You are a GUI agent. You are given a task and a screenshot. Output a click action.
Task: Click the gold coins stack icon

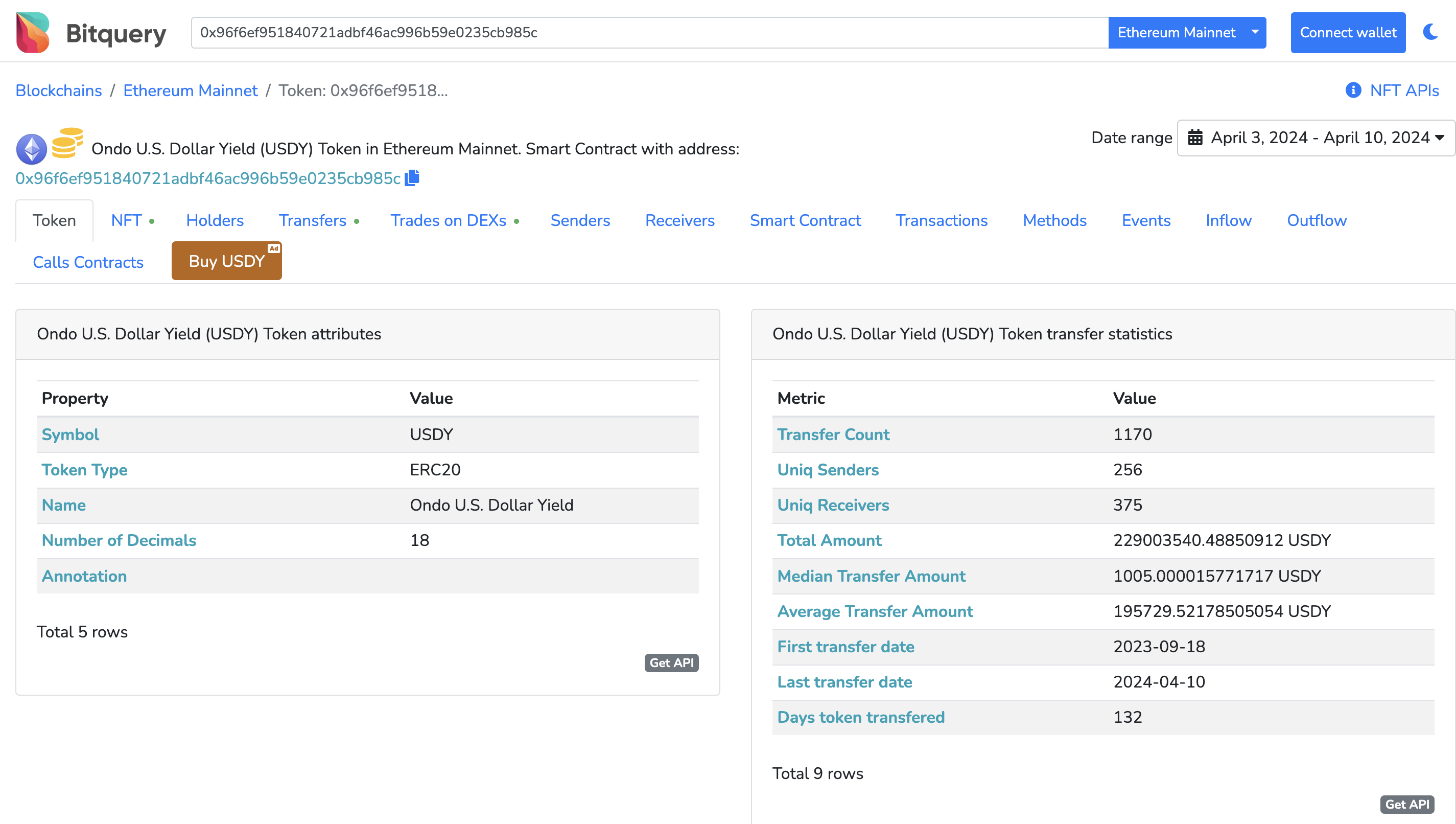[x=67, y=143]
